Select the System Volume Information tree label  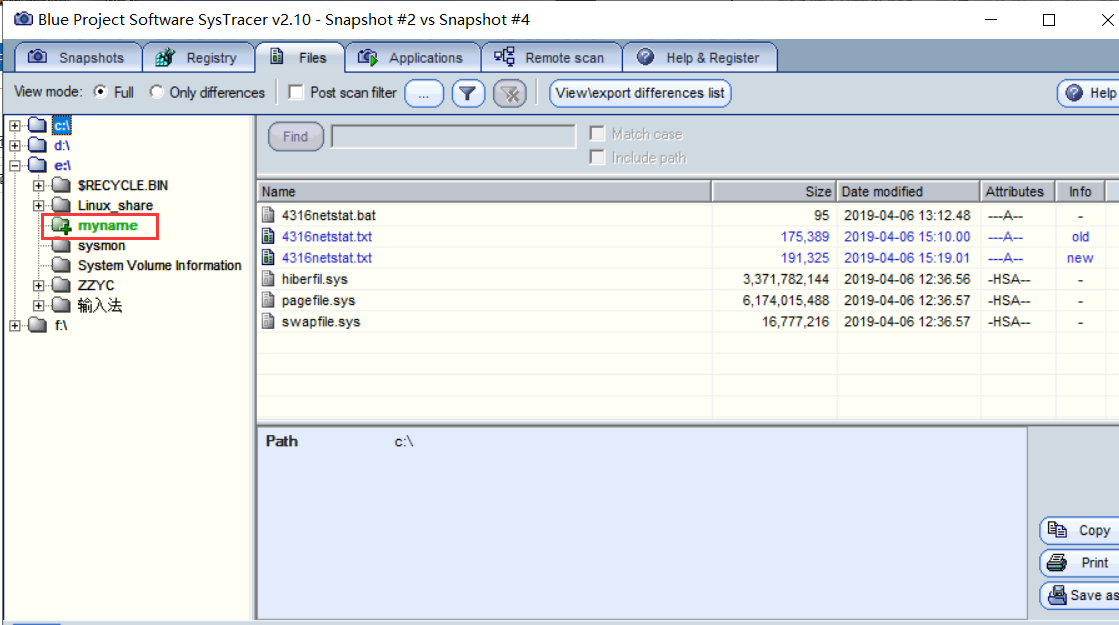159,265
